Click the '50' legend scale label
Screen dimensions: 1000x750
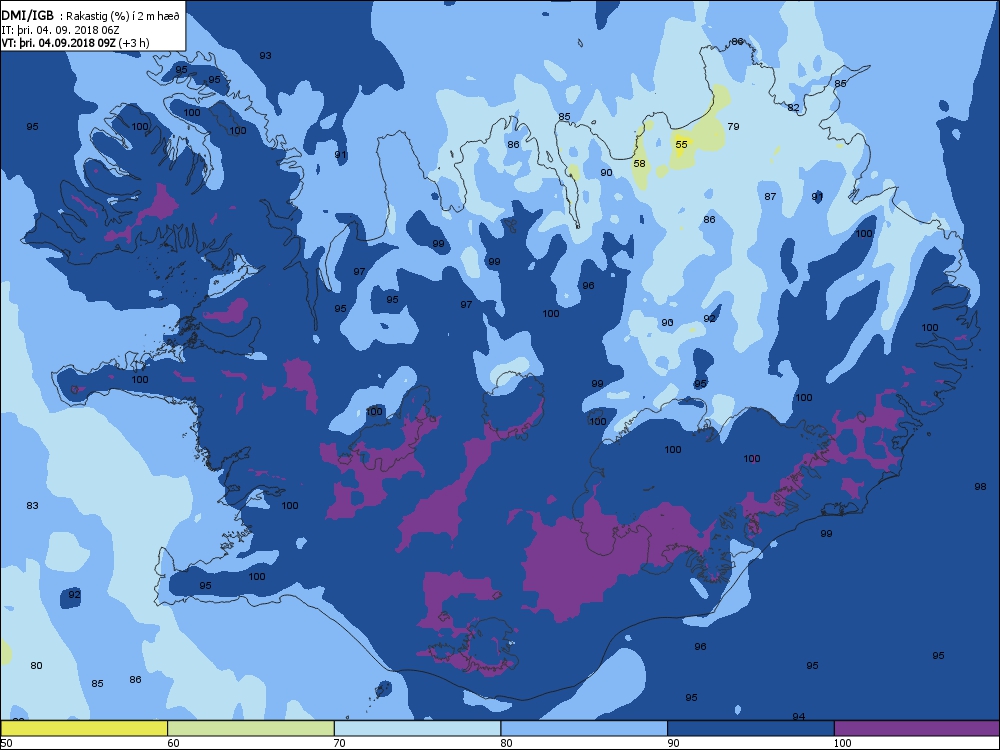6,743
